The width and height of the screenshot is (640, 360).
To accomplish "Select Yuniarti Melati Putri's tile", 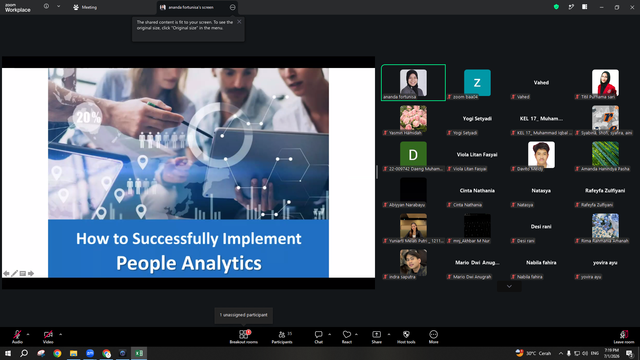I will (x=413, y=227).
